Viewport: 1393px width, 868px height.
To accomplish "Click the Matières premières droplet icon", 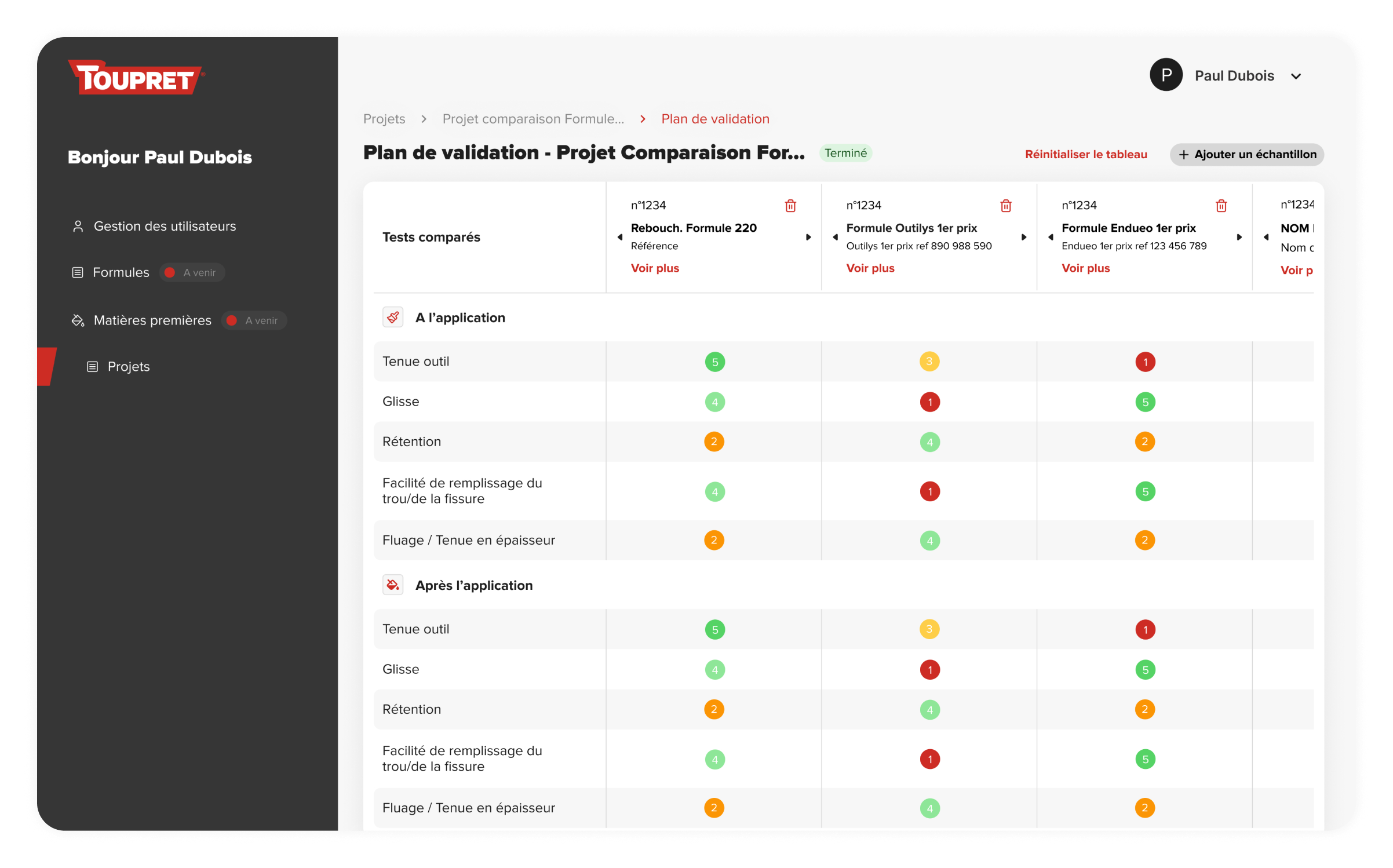I will tap(78, 320).
